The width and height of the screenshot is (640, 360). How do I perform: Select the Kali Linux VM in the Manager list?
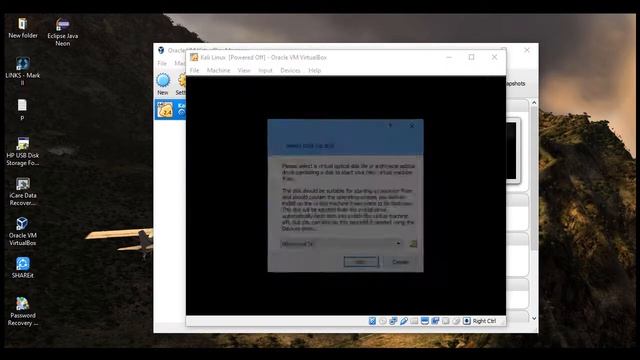point(170,110)
